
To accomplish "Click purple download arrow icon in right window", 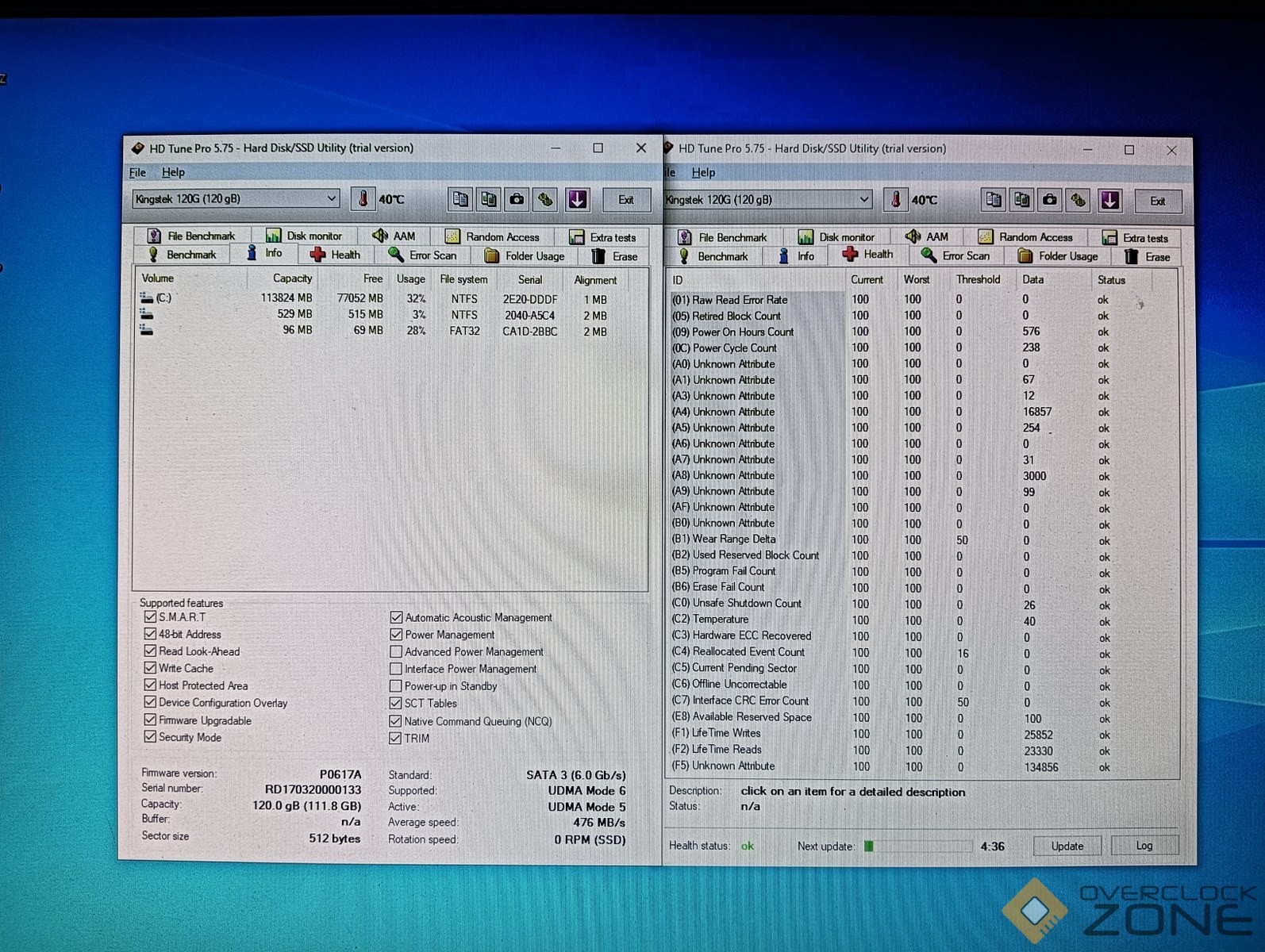I will point(1110,200).
